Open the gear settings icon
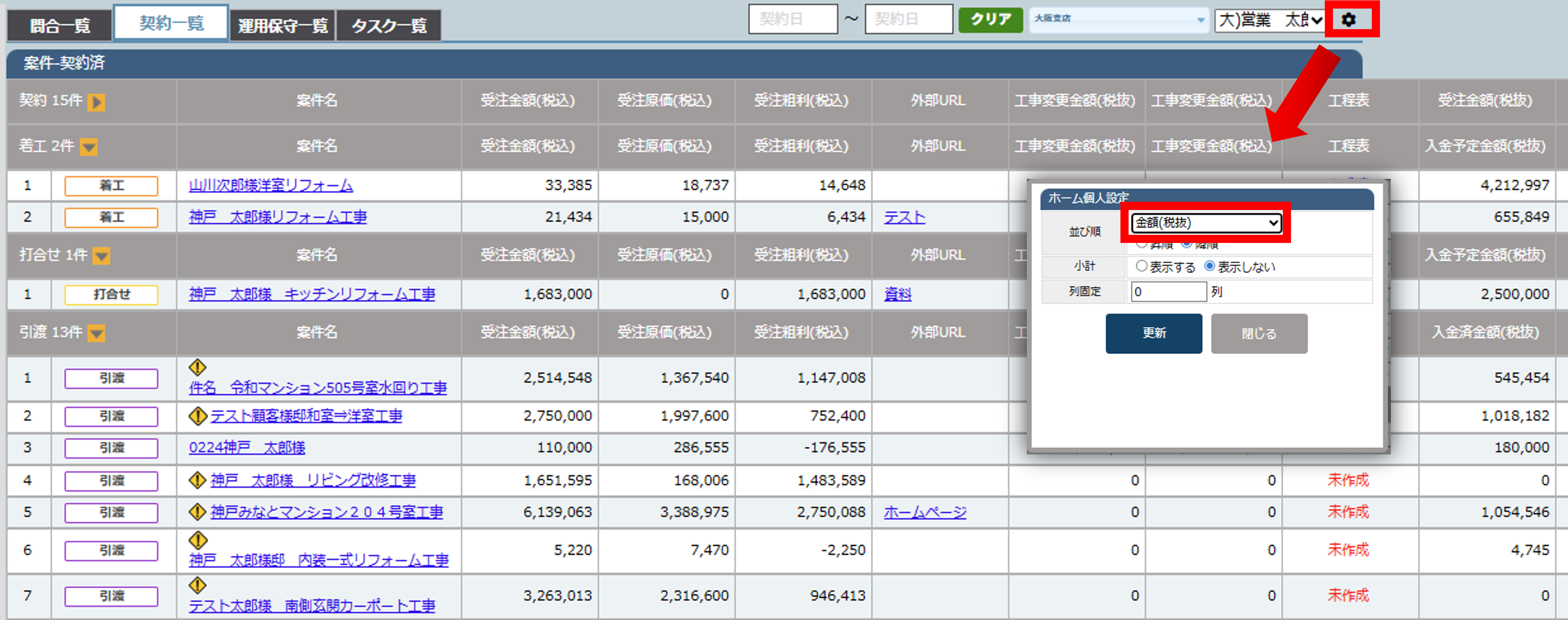1568x620 pixels. [x=1348, y=20]
